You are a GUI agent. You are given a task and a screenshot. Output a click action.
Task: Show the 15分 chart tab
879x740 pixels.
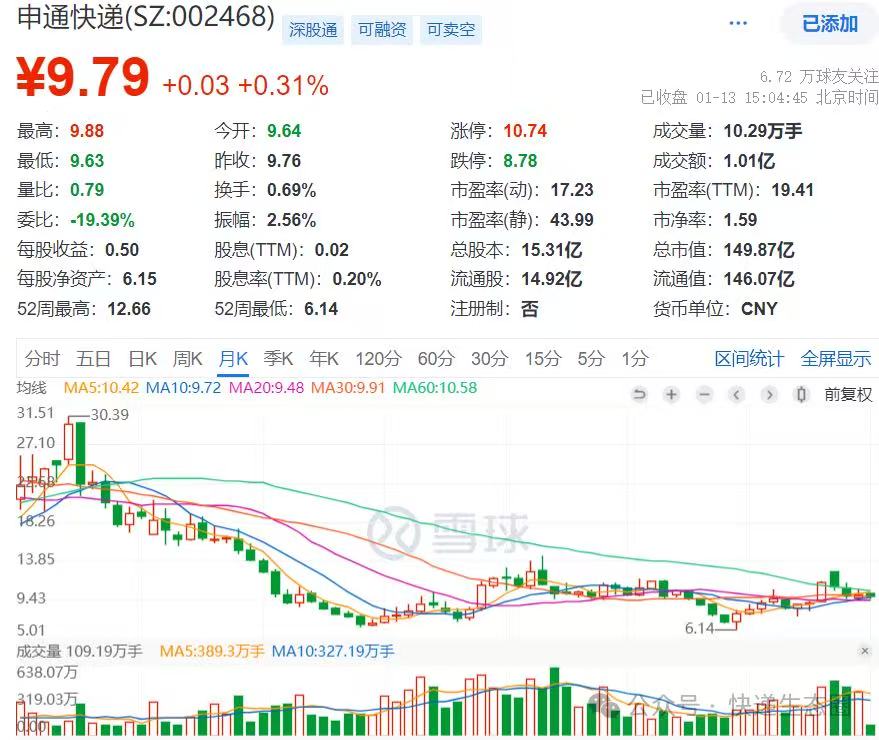(543, 359)
